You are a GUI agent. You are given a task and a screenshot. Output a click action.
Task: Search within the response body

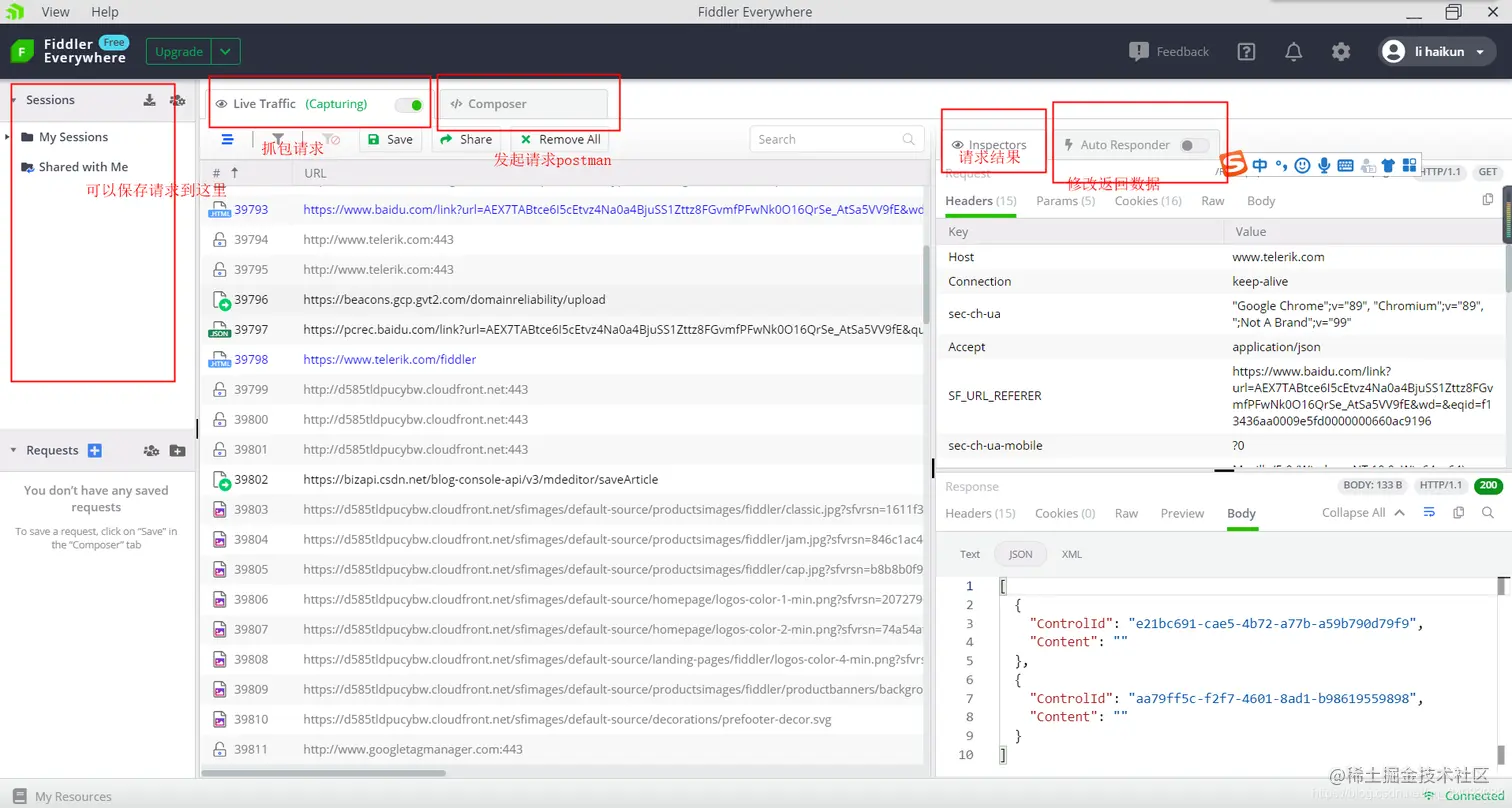1488,512
